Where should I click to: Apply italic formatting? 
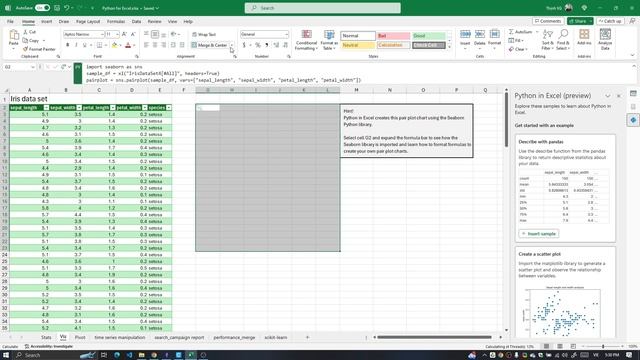click(76, 45)
